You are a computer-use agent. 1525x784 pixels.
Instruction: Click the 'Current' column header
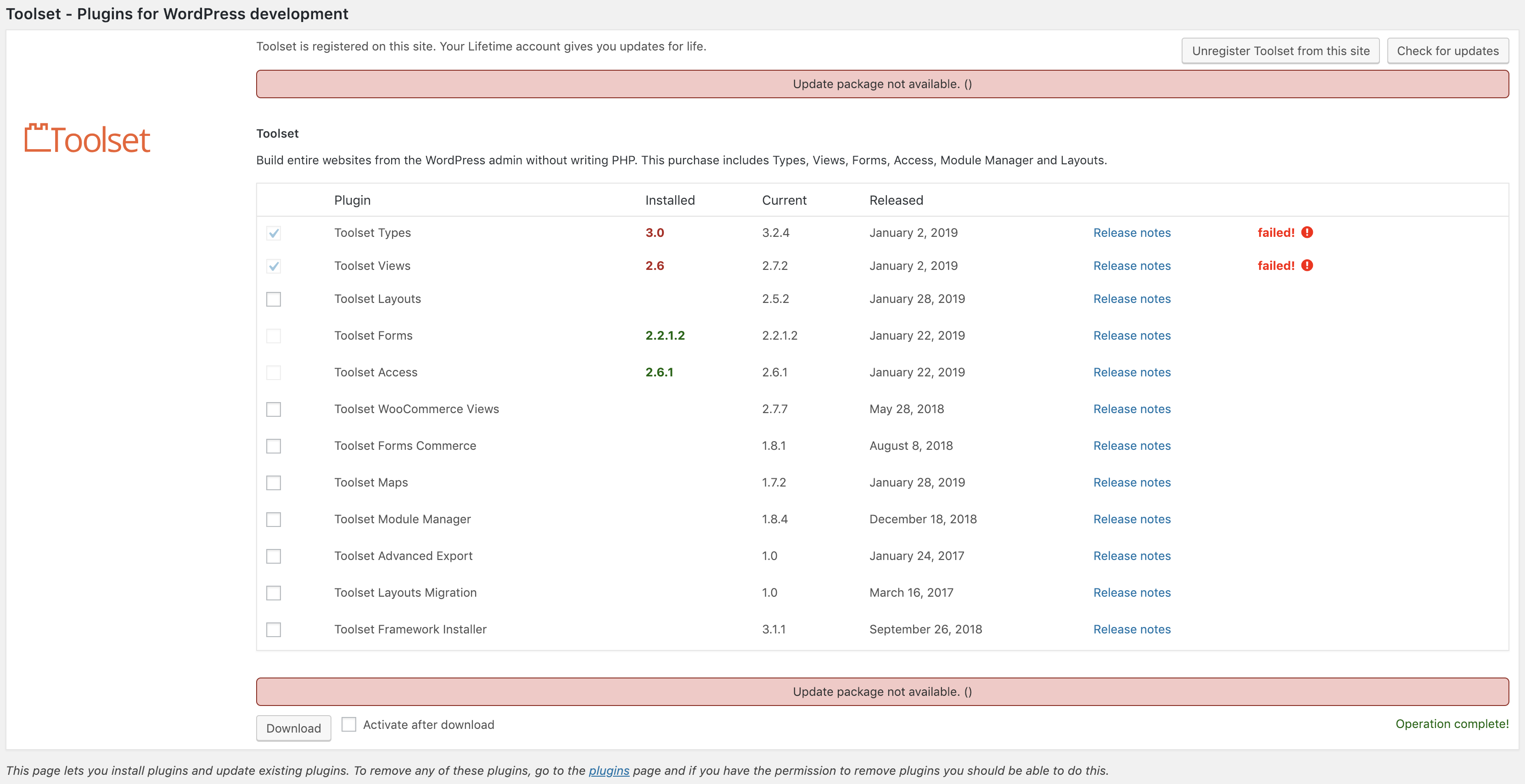[784, 200]
